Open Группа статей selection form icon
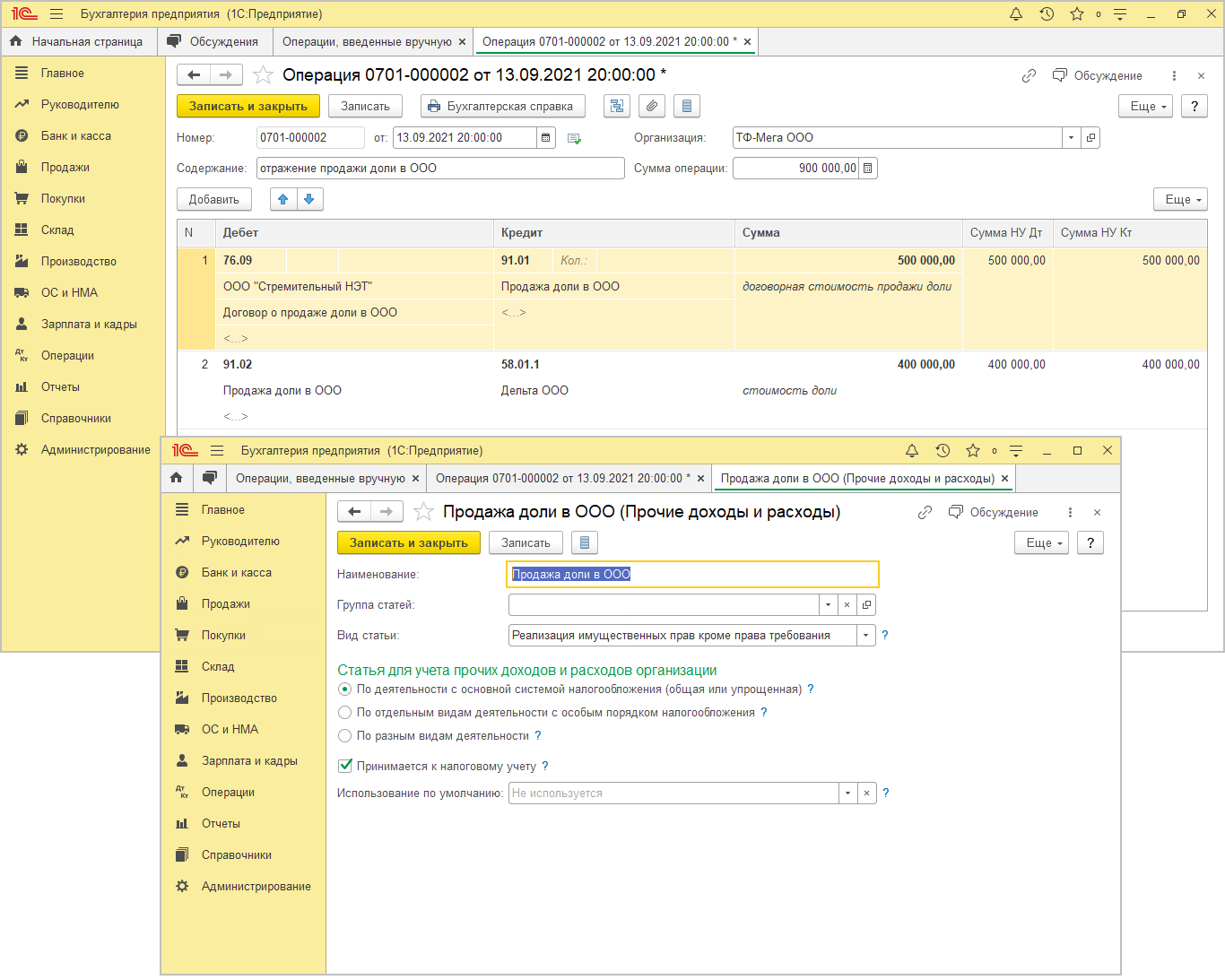The width and height of the screenshot is (1225, 980). click(866, 605)
